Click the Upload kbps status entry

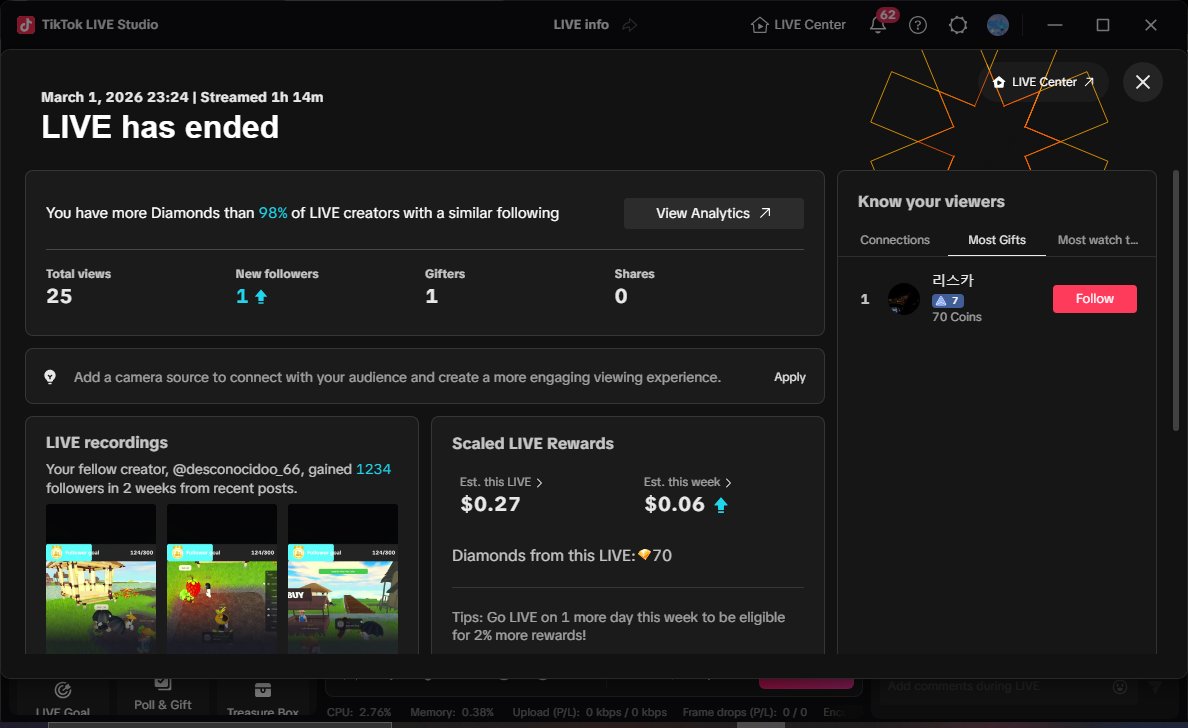pos(589,712)
